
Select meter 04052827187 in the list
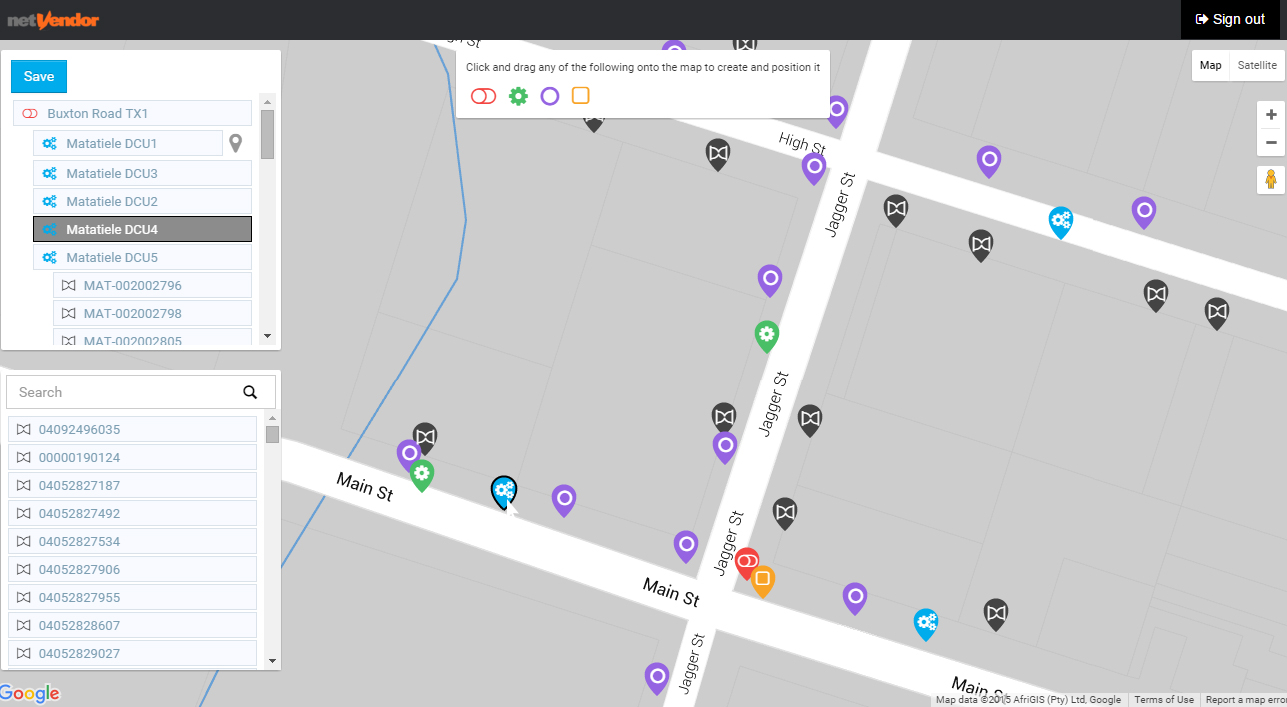pyautogui.click(x=133, y=486)
